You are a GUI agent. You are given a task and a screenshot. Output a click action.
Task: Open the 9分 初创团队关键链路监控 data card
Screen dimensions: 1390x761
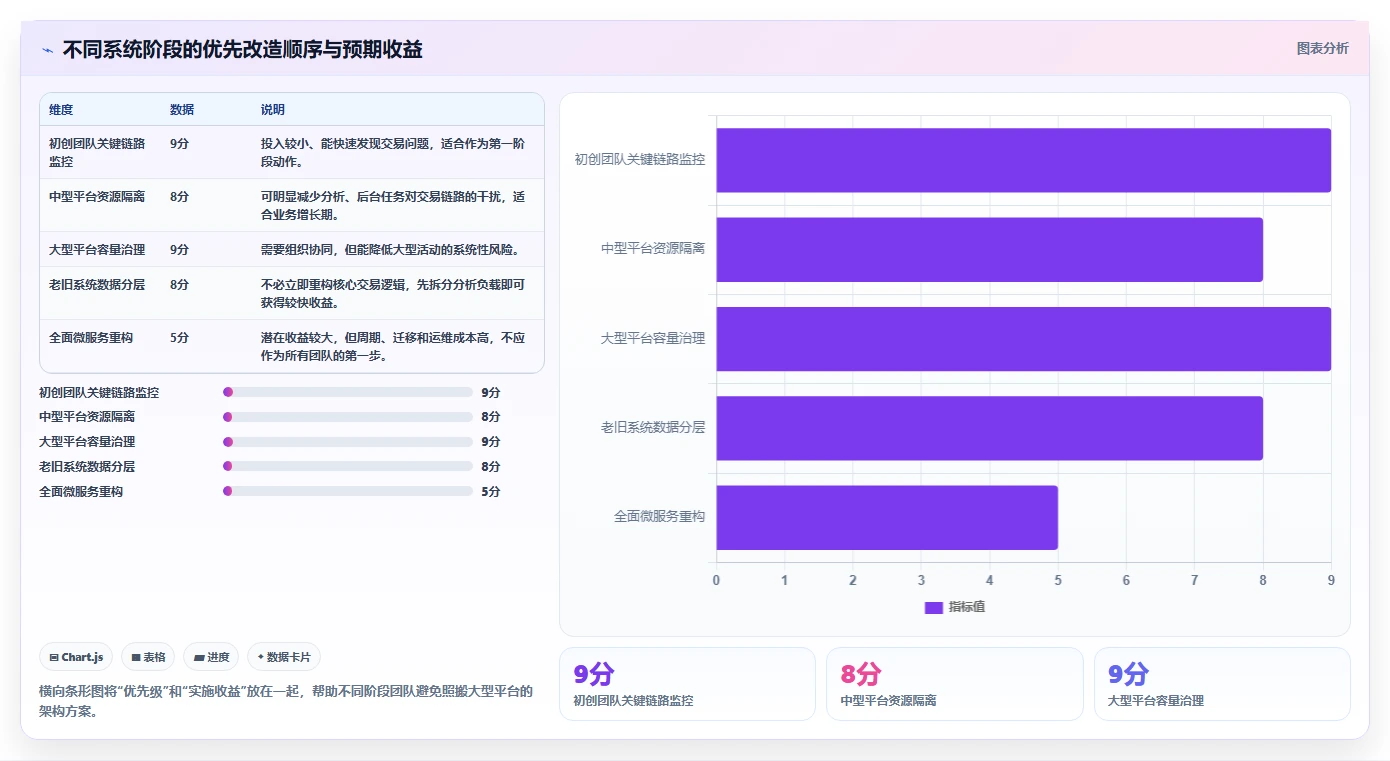point(687,684)
